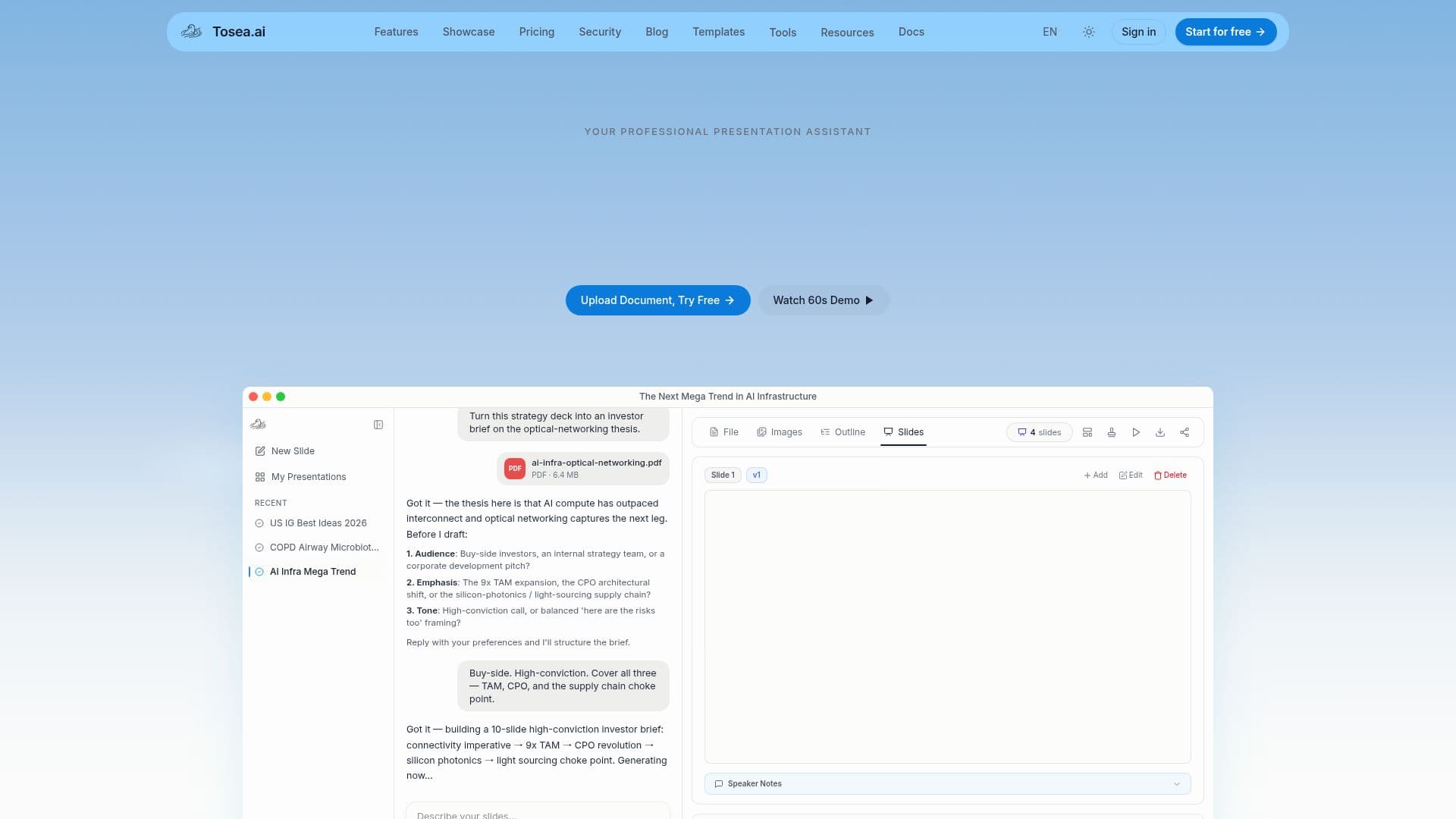
Task: Click the Tosea.ai logo in the navbar
Action: pos(223,32)
